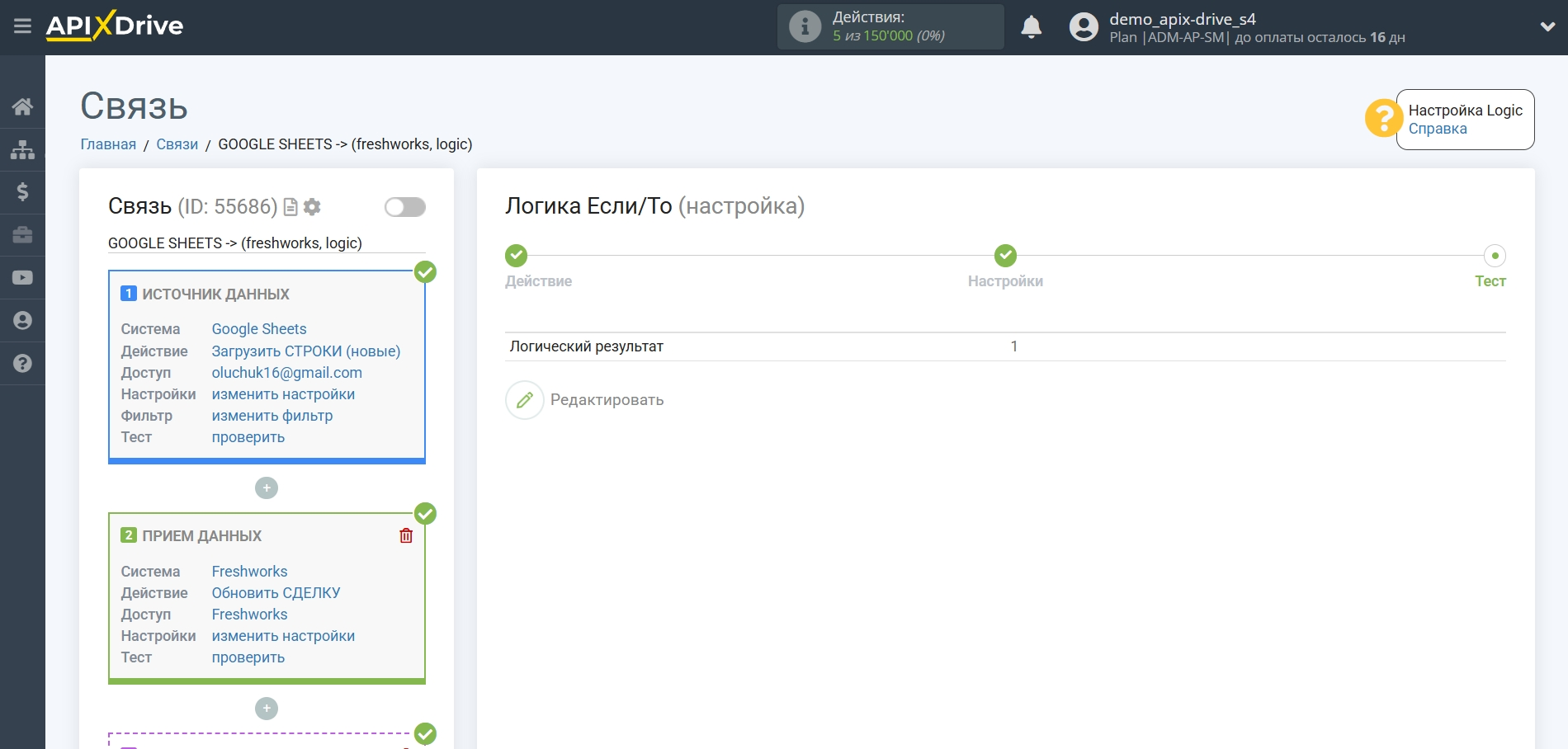The image size is (1568, 749).
Task: Delete the data receiver block with trash icon
Action: click(x=406, y=536)
